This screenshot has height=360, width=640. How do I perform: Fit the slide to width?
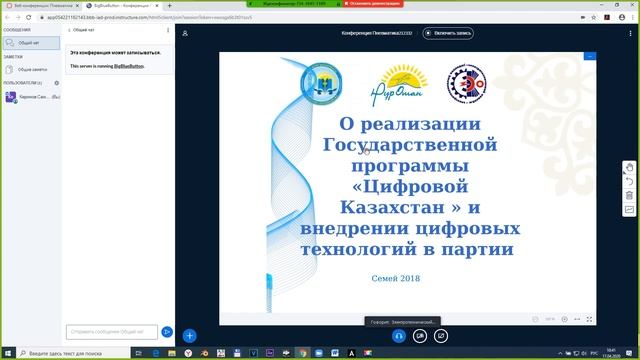coord(577,319)
